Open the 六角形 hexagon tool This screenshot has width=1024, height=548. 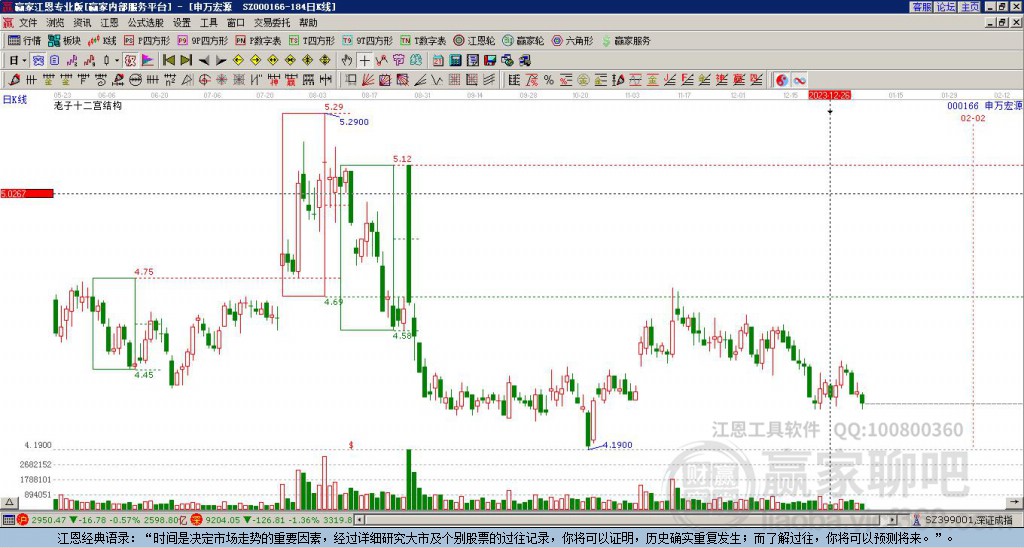coord(573,40)
